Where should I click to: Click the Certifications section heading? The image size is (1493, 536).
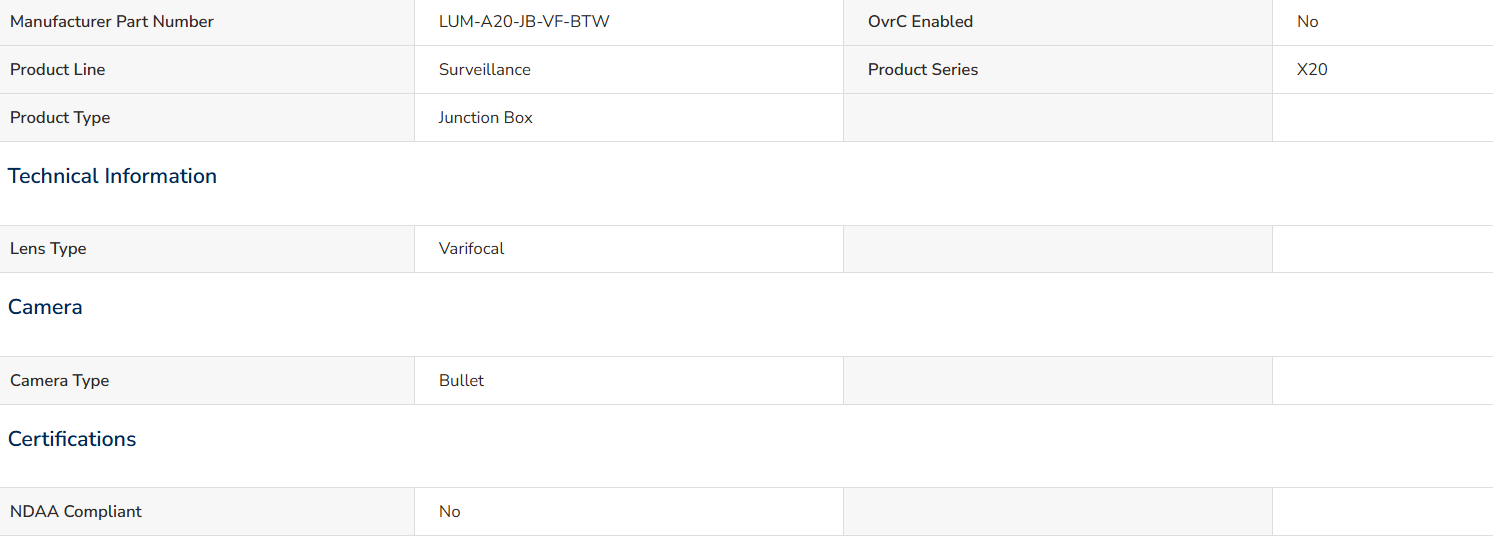pyautogui.click(x=72, y=439)
